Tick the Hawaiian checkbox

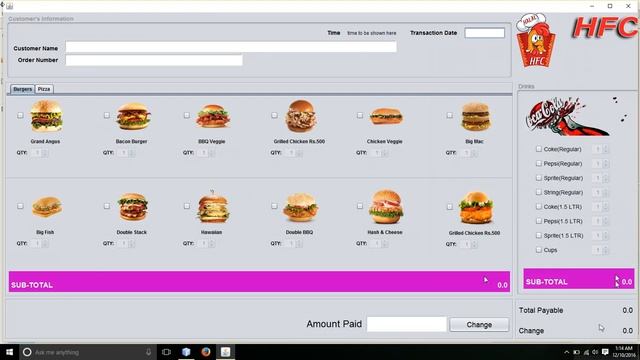(187, 206)
